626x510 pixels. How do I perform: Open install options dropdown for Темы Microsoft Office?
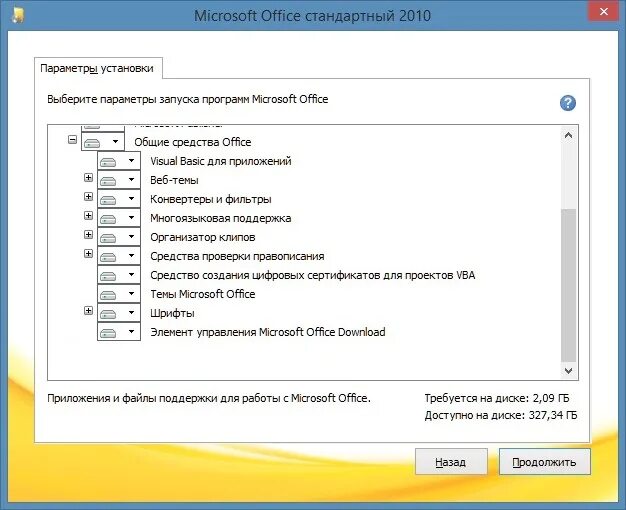click(119, 294)
